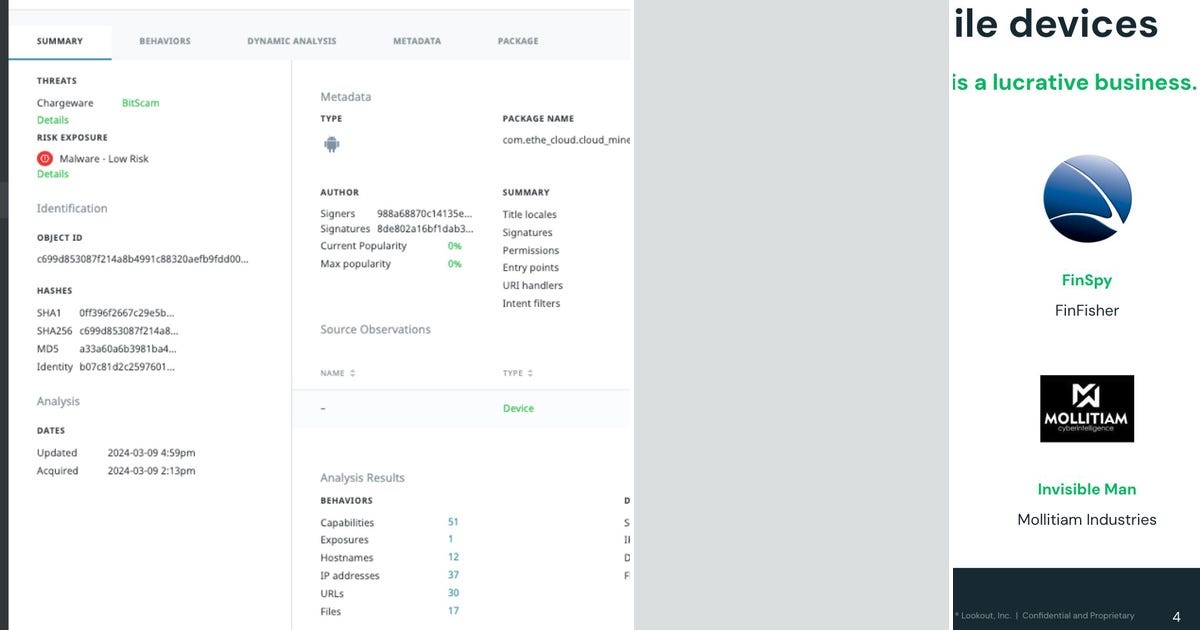Open Details under Risk Exposure
The height and width of the screenshot is (630, 1200).
pyautogui.click(x=52, y=174)
